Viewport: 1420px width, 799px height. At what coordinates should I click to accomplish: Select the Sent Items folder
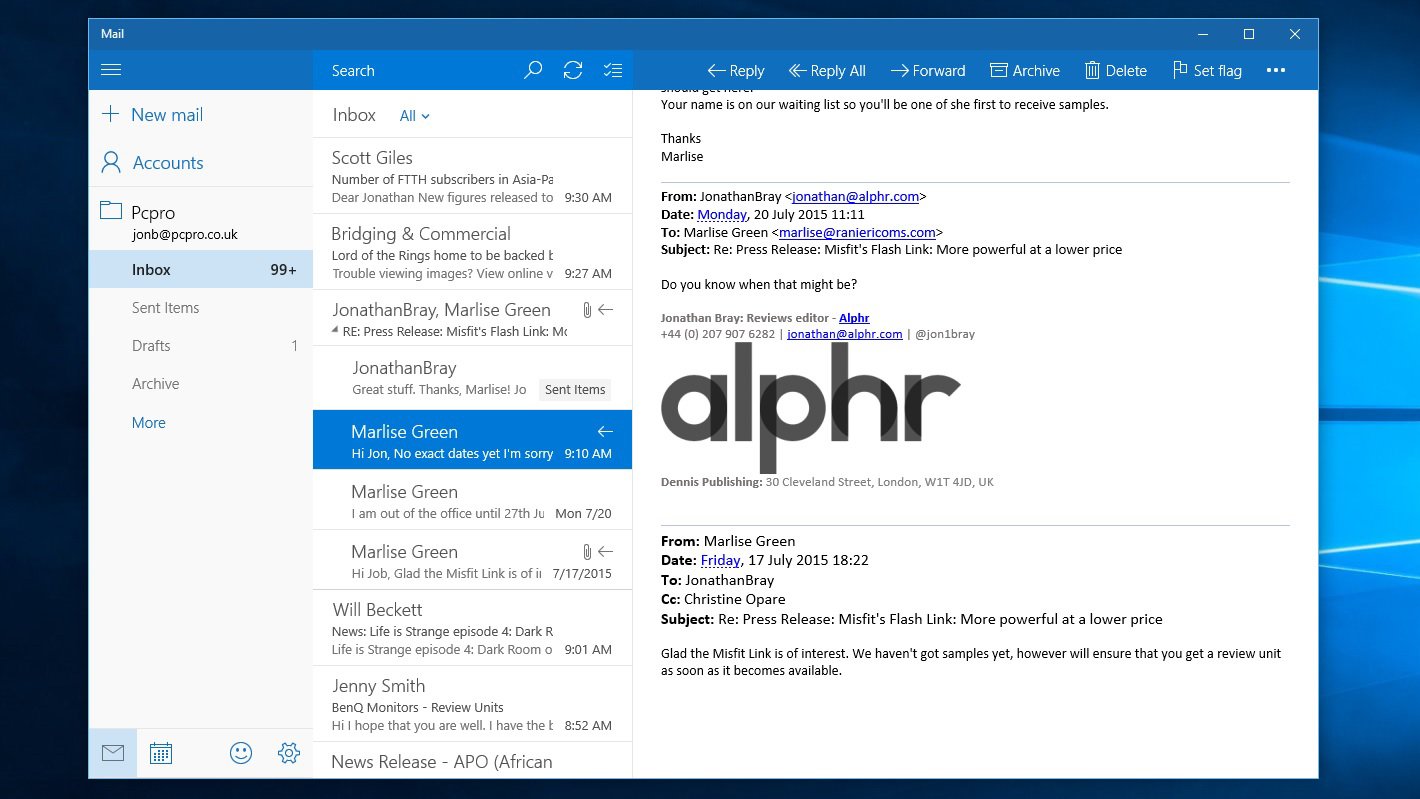click(x=165, y=307)
